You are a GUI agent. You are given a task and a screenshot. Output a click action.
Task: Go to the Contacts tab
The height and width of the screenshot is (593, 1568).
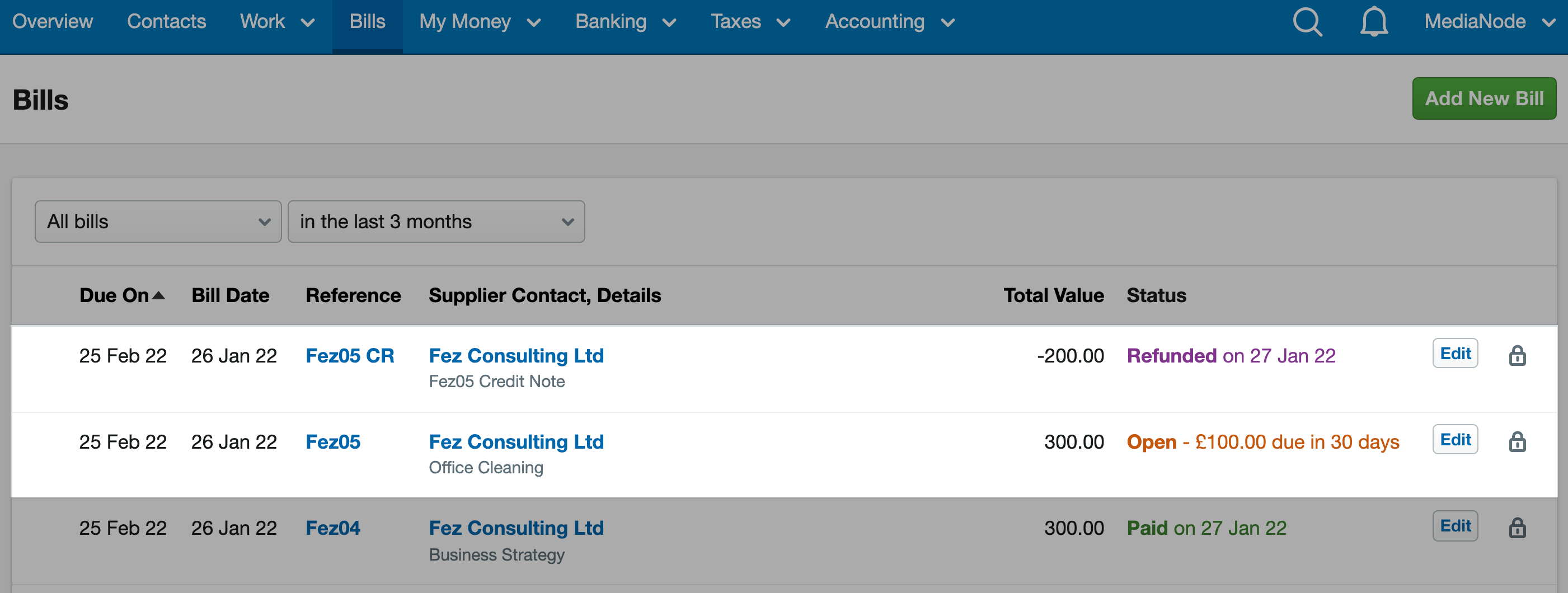tap(166, 22)
